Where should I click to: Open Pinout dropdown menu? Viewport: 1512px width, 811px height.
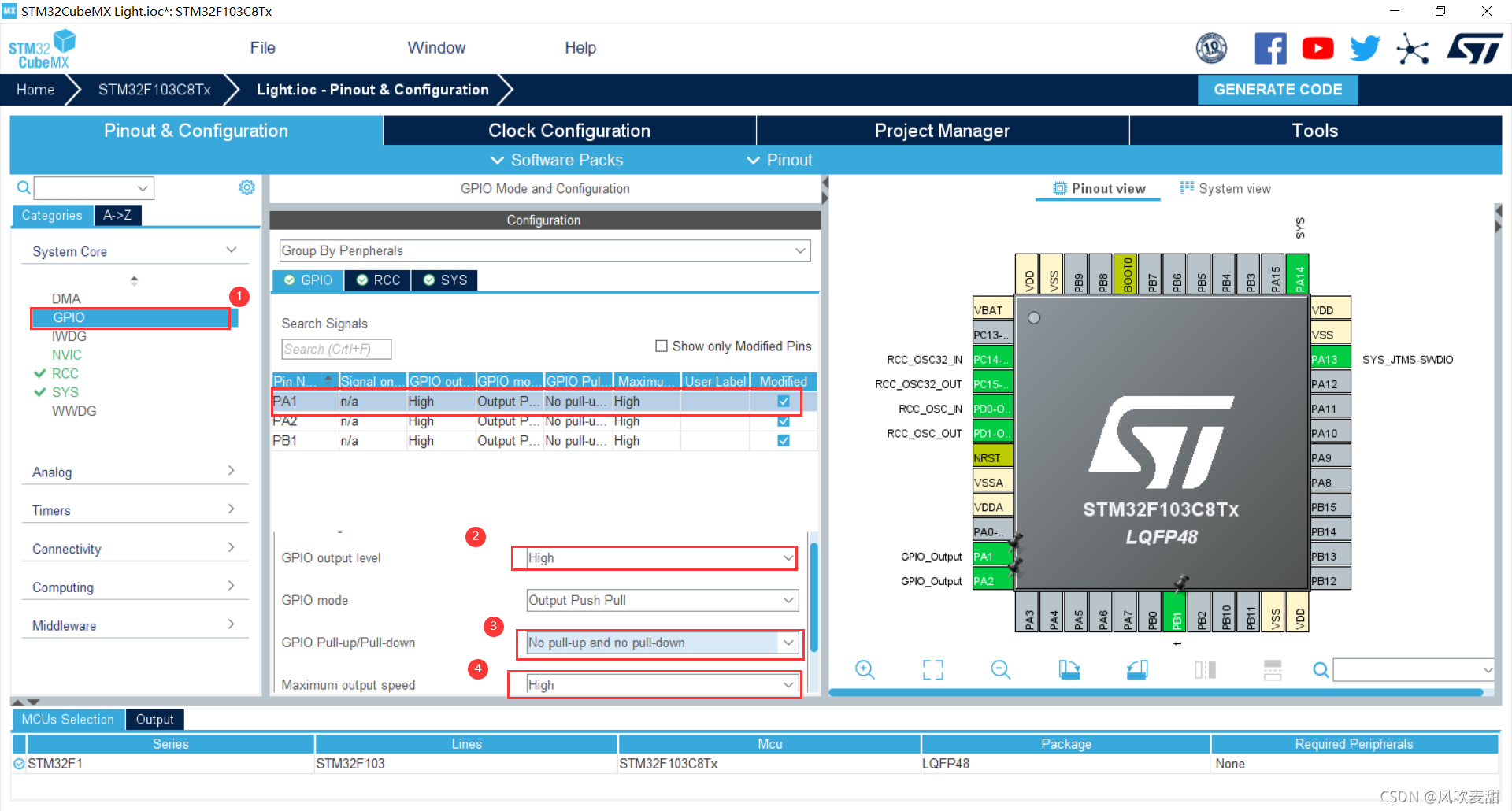coord(779,160)
